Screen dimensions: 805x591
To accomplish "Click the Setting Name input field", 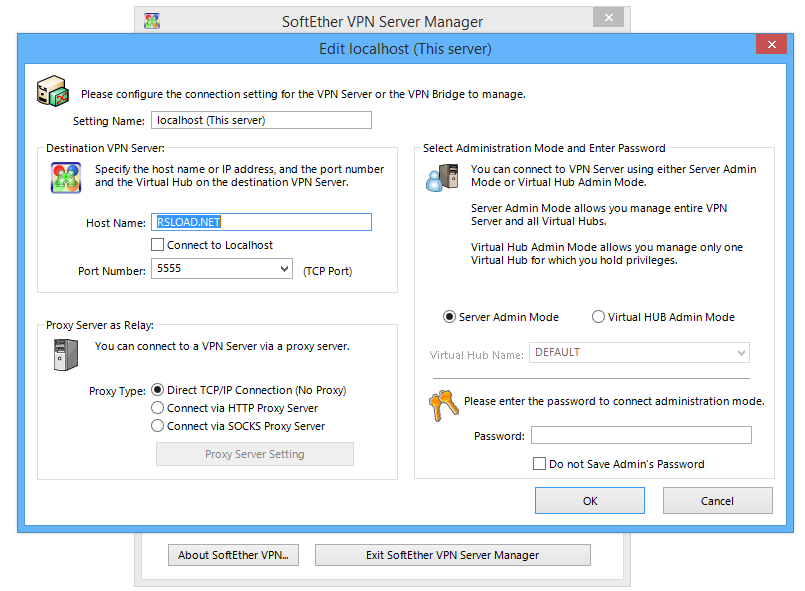I will 261,120.
